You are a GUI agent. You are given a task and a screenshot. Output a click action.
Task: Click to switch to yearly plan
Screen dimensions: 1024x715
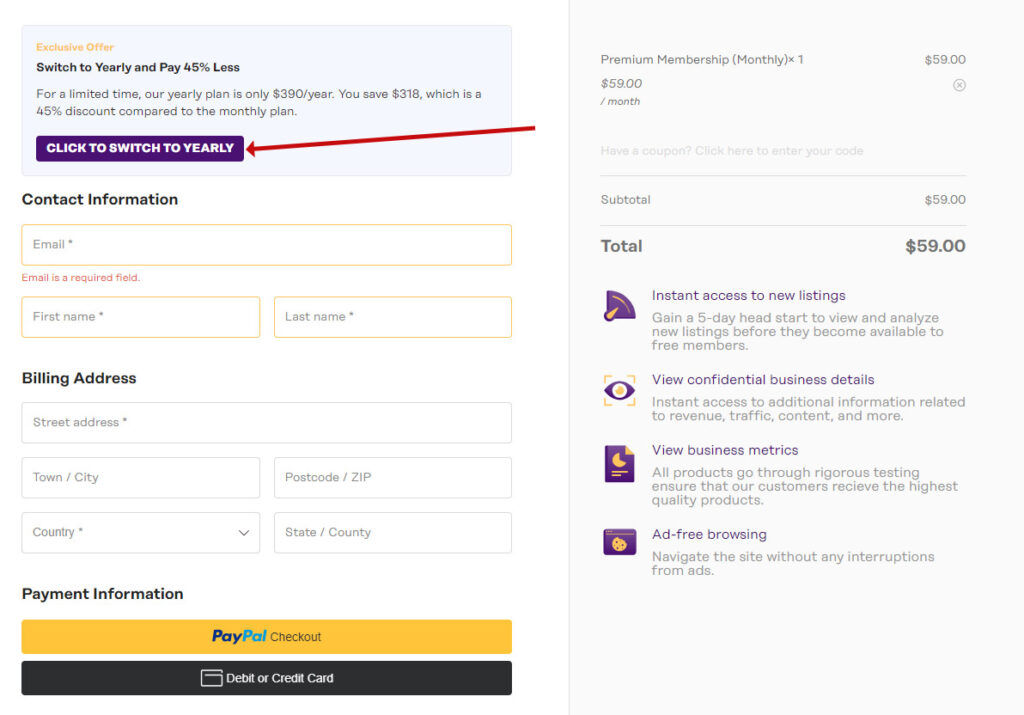pos(140,148)
